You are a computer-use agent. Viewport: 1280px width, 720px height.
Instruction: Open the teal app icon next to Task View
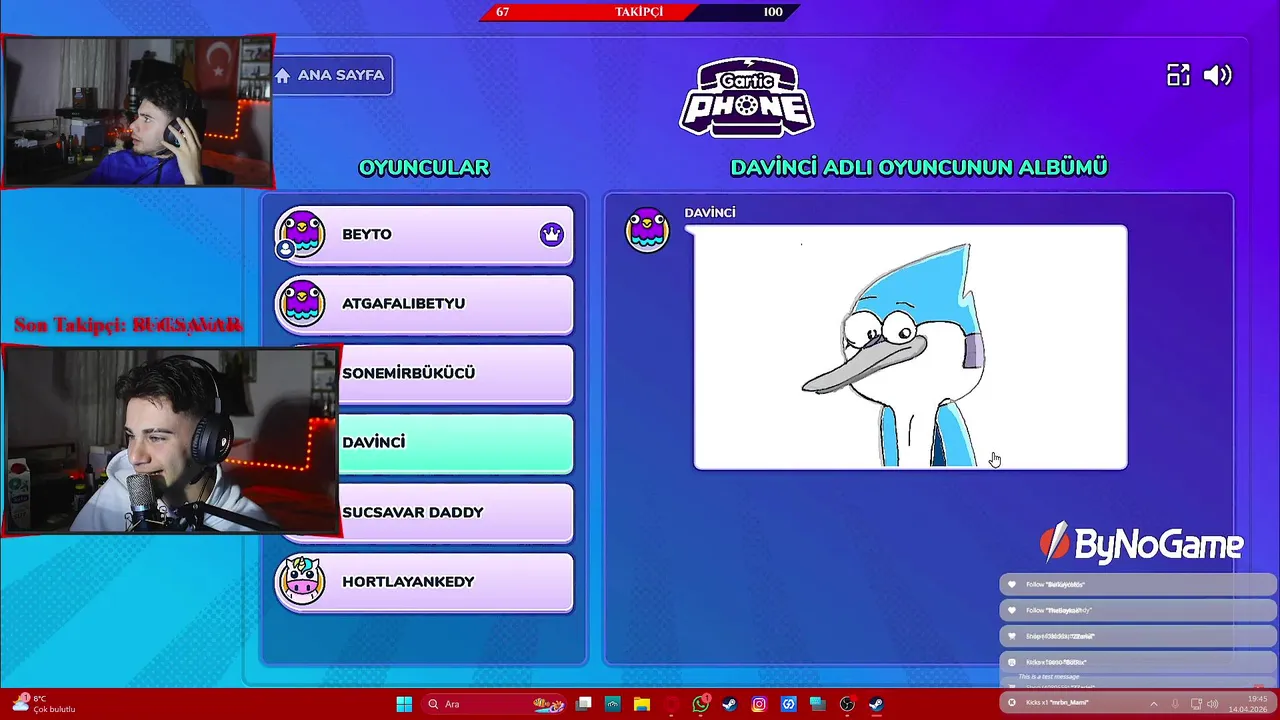point(613,704)
